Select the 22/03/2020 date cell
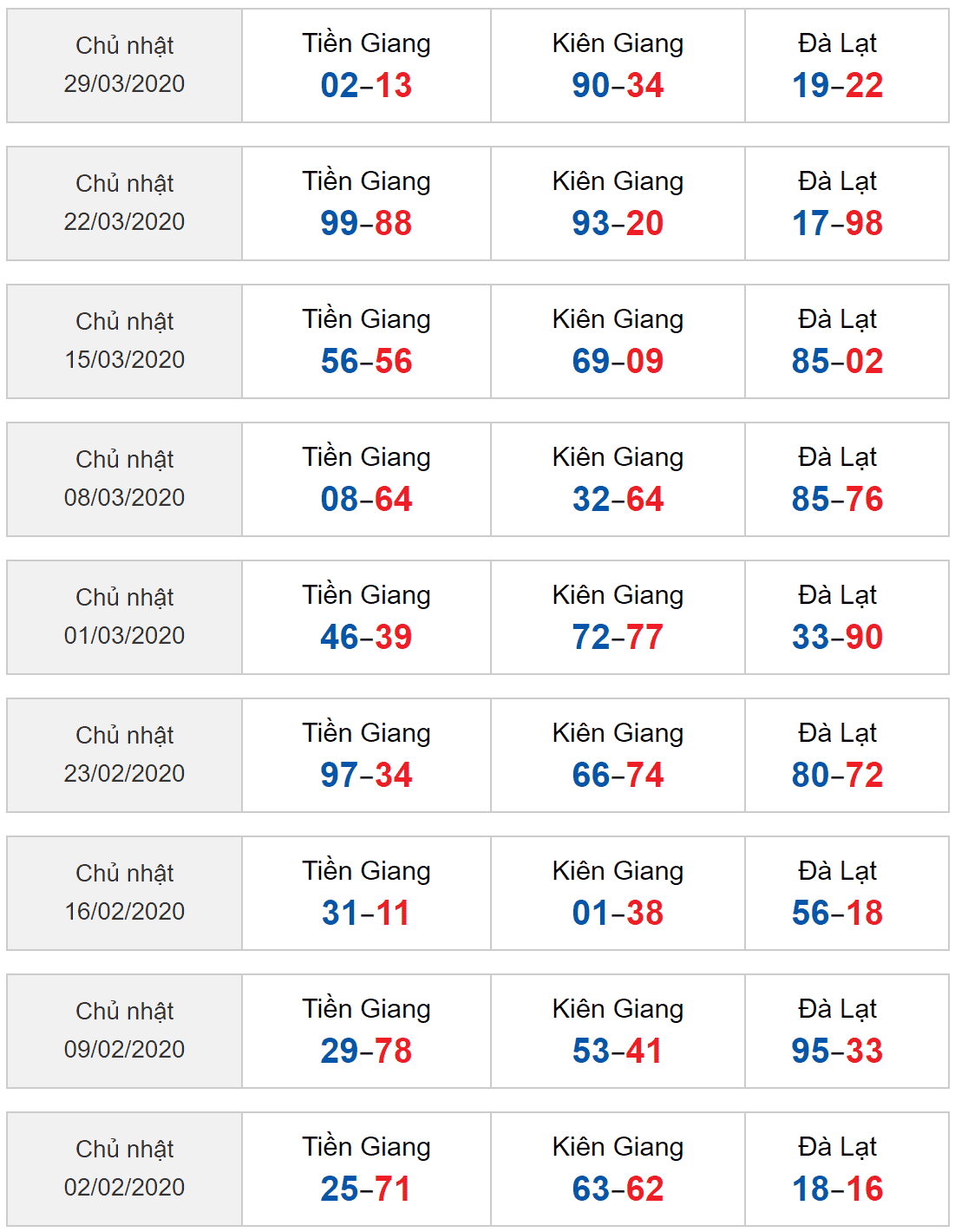 (124, 203)
